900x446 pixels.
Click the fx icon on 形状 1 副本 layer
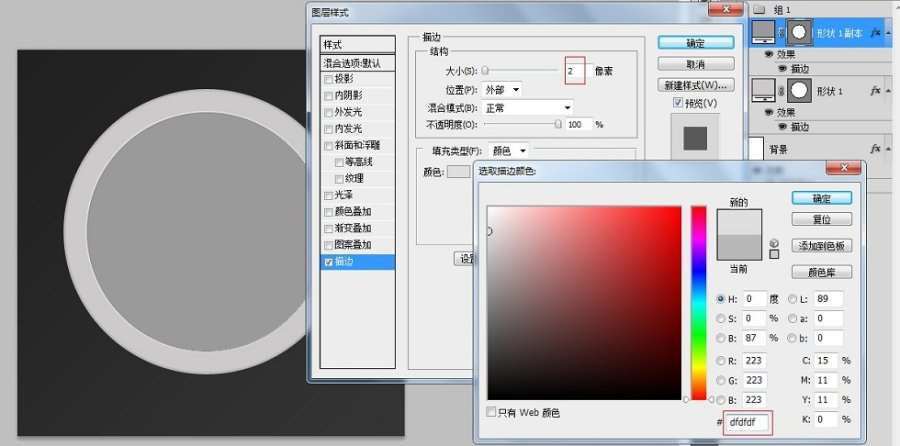tap(875, 33)
